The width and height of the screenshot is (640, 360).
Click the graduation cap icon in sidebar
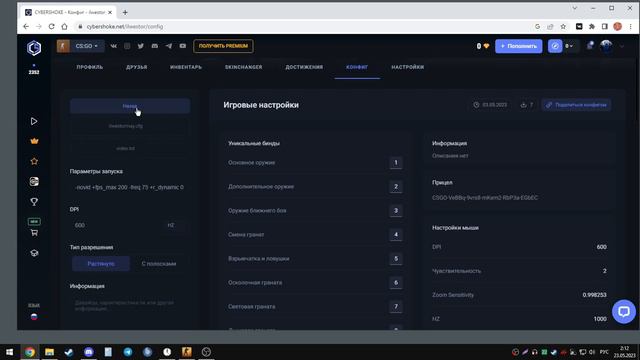pos(34,253)
